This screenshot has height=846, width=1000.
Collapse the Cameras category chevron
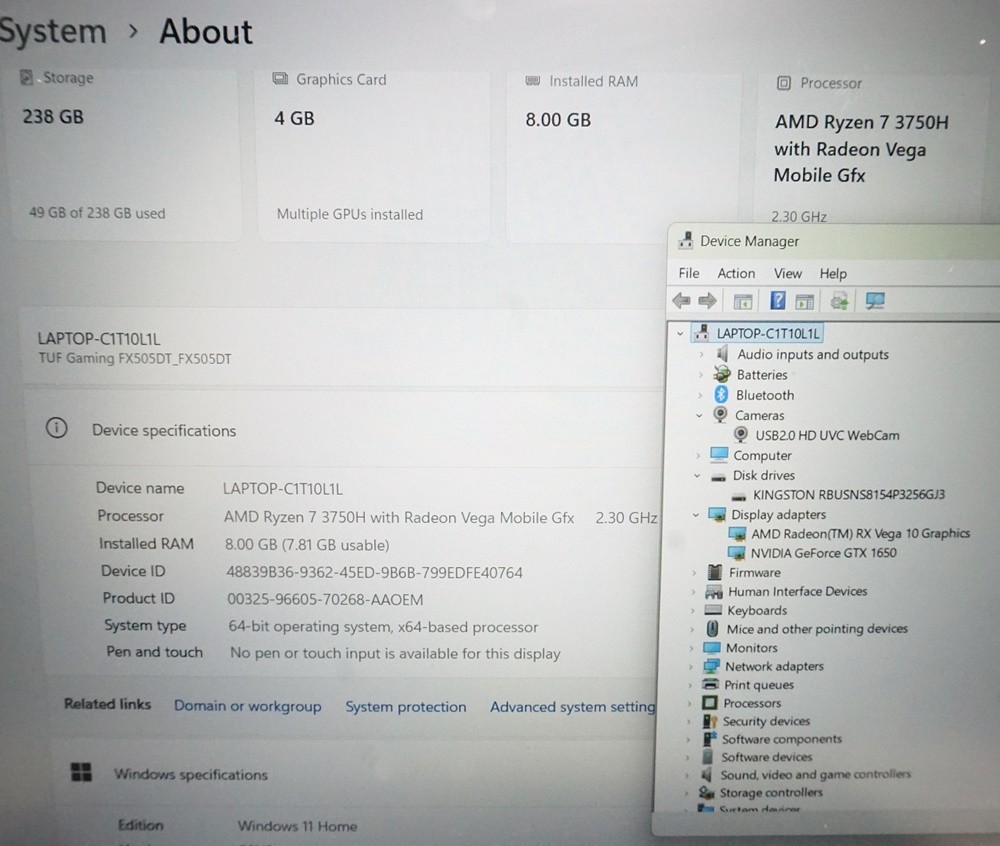pos(699,415)
